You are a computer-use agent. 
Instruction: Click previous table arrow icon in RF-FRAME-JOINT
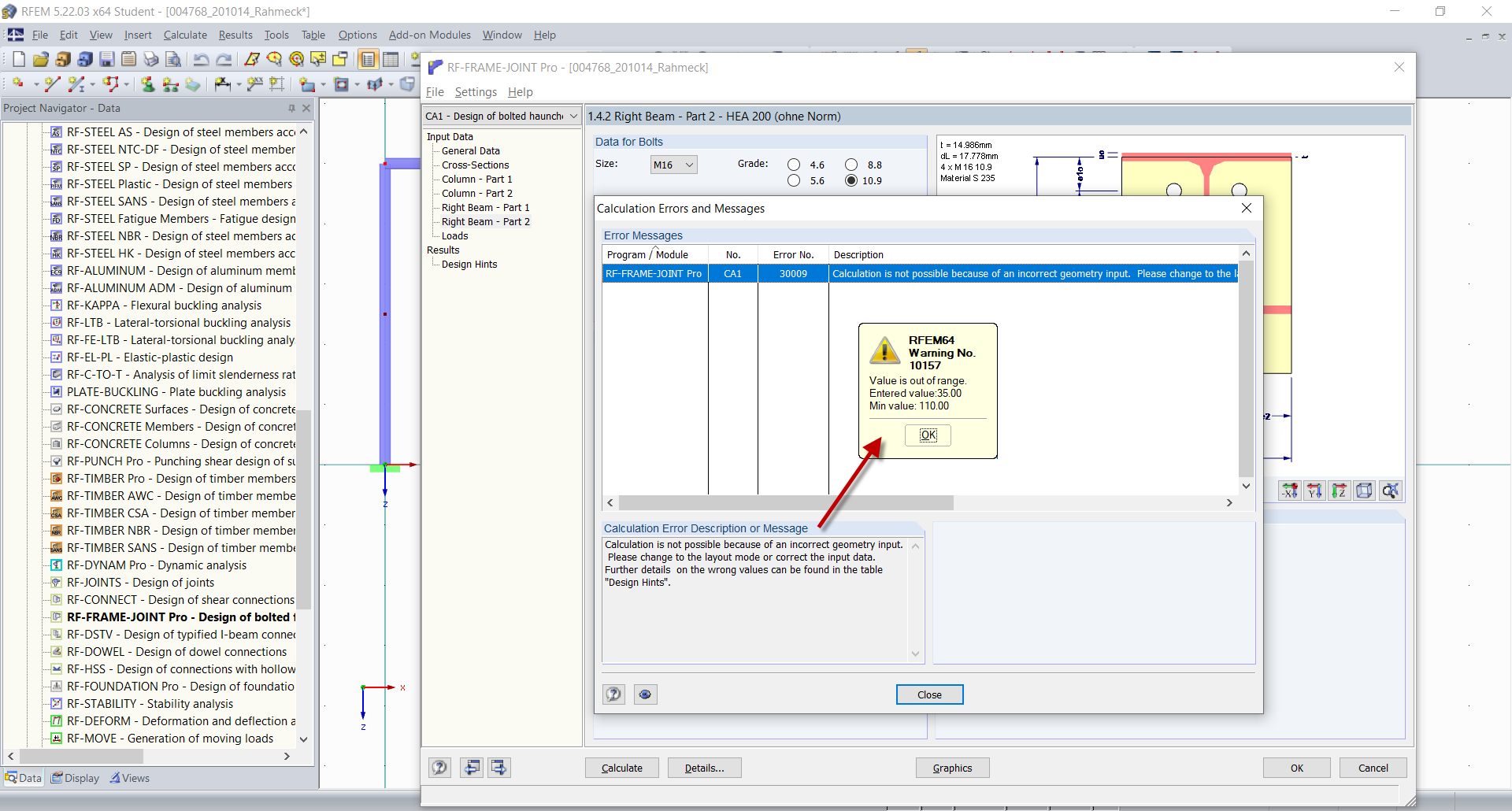pos(472,767)
